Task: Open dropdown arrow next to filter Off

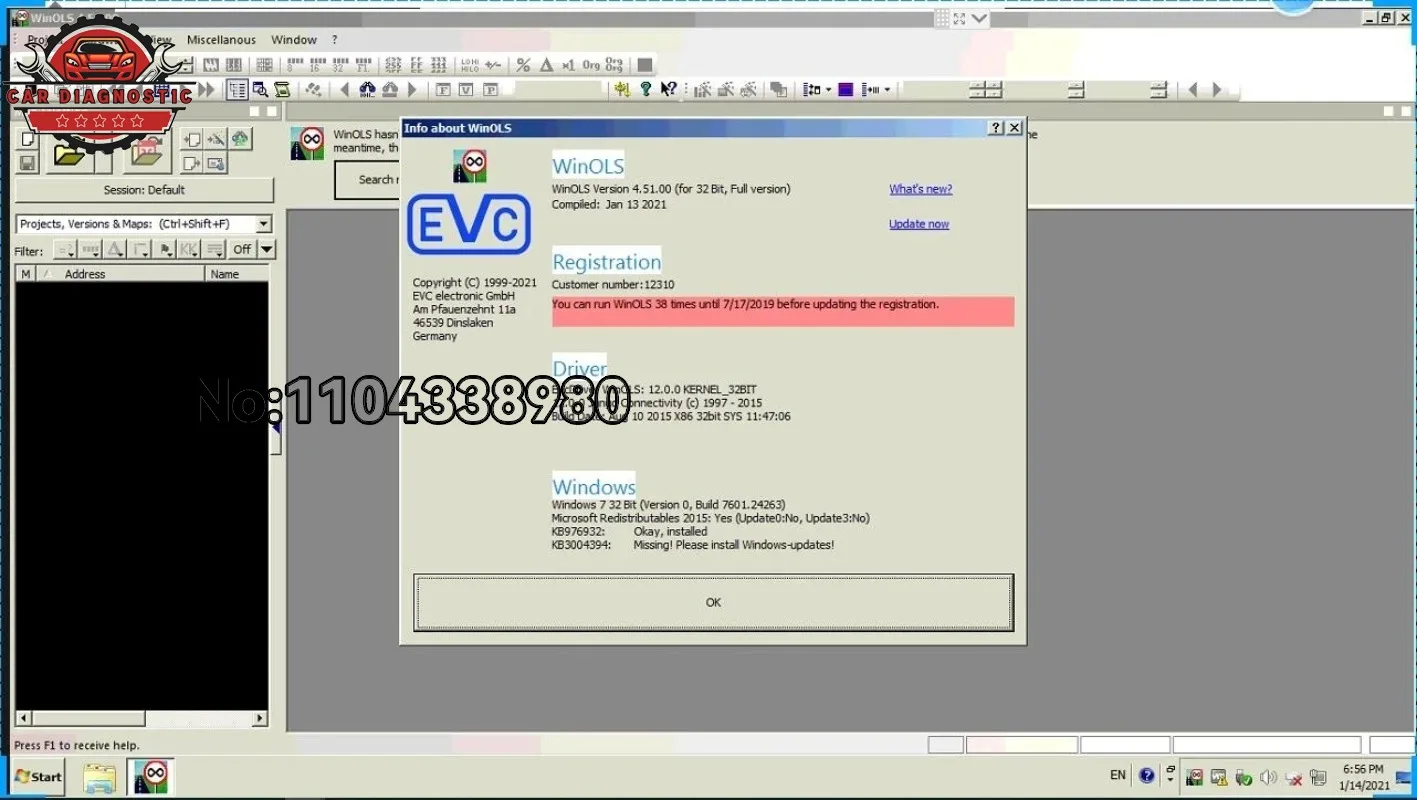Action: [x=267, y=249]
